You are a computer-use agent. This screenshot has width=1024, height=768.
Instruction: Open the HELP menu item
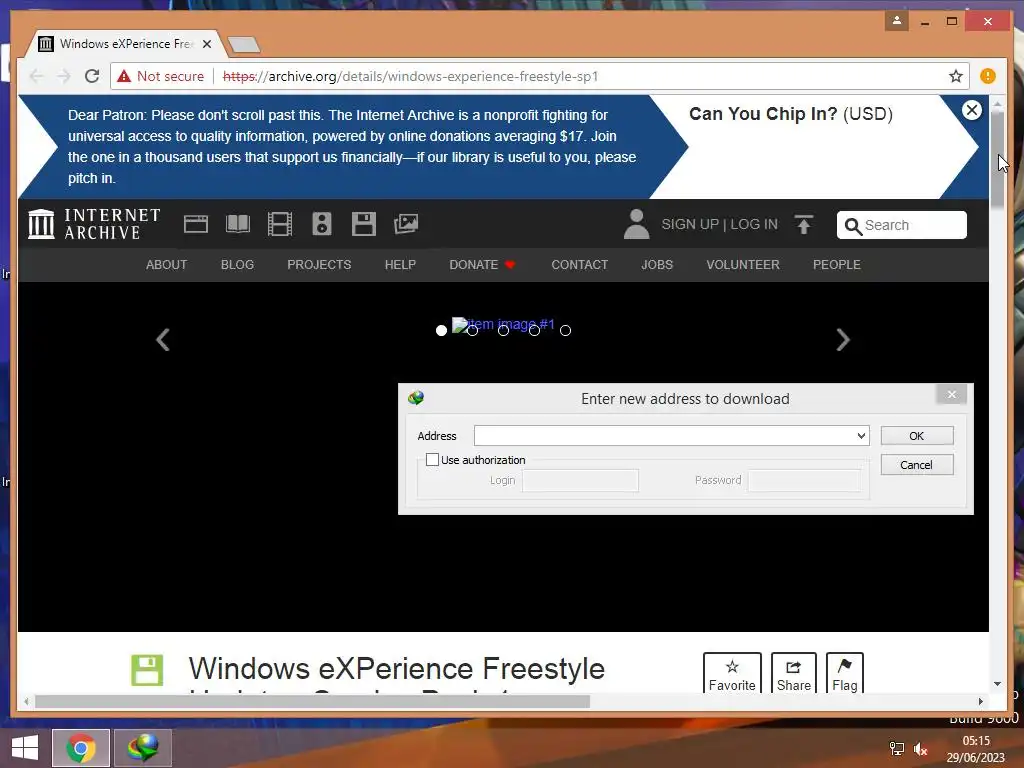(x=400, y=264)
